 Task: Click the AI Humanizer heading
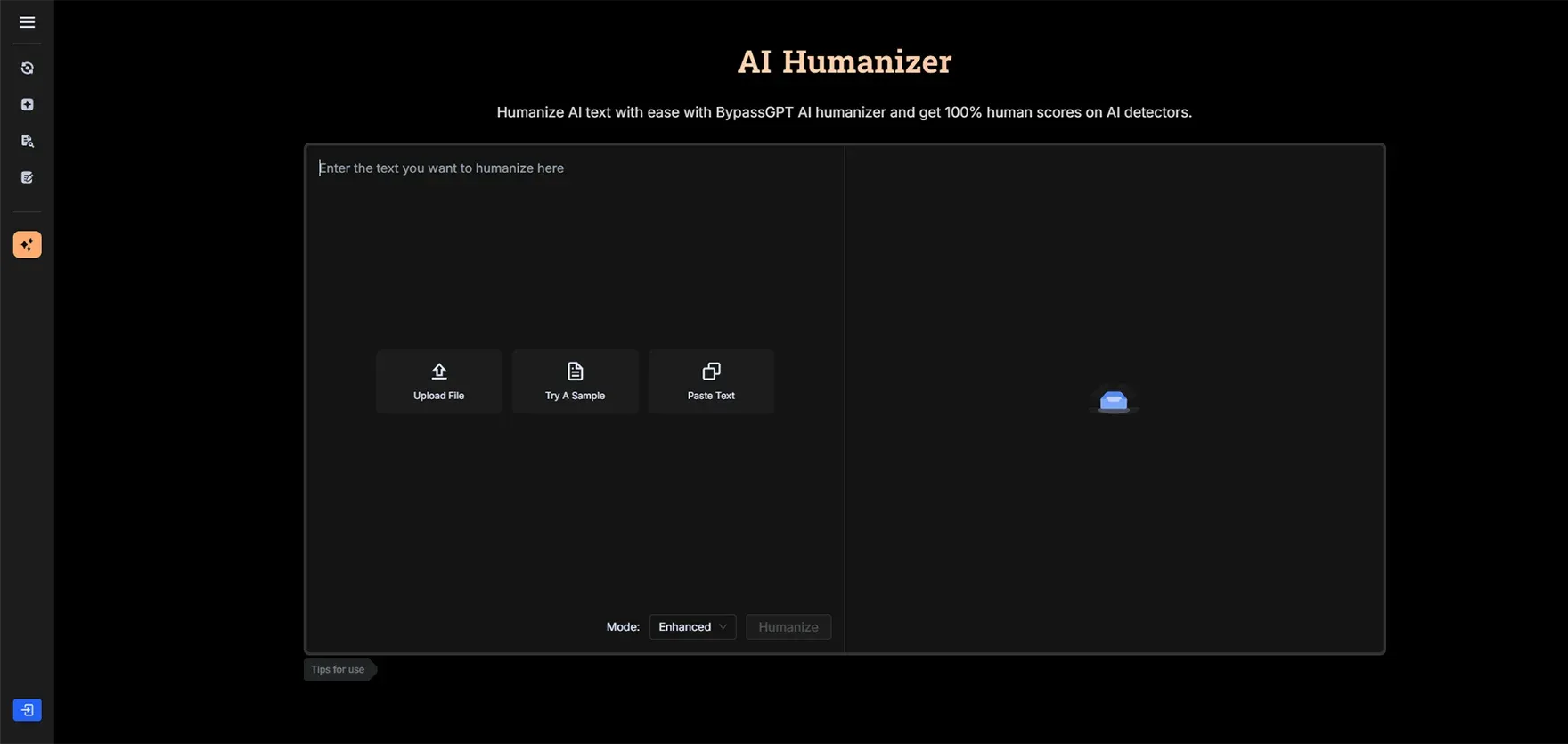[845, 61]
